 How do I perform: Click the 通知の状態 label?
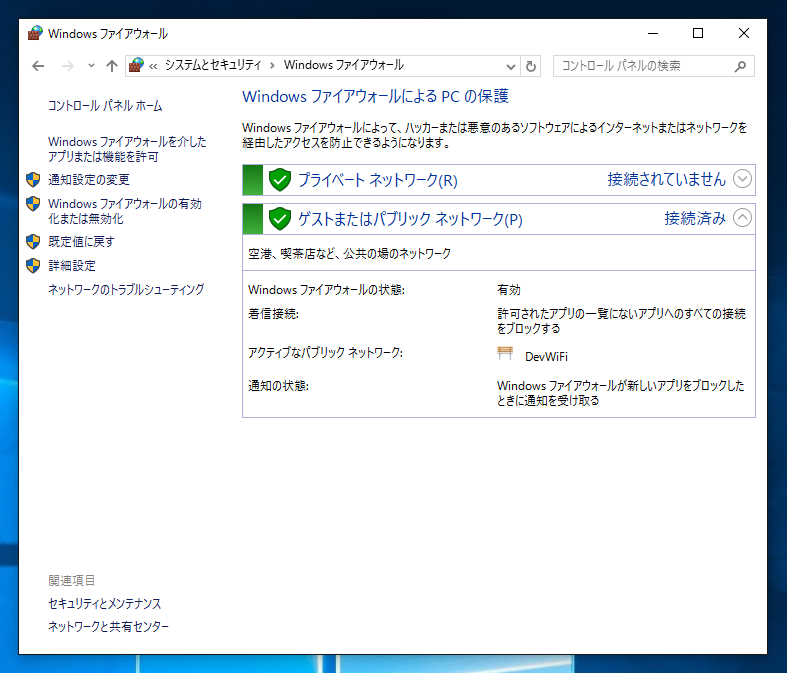279,386
